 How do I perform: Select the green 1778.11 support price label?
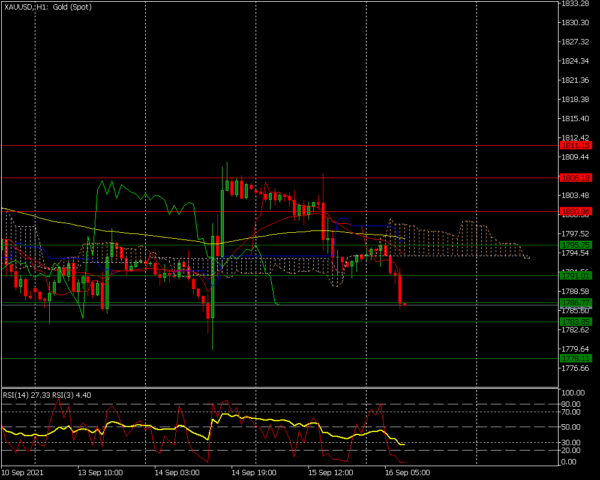pyautogui.click(x=576, y=358)
